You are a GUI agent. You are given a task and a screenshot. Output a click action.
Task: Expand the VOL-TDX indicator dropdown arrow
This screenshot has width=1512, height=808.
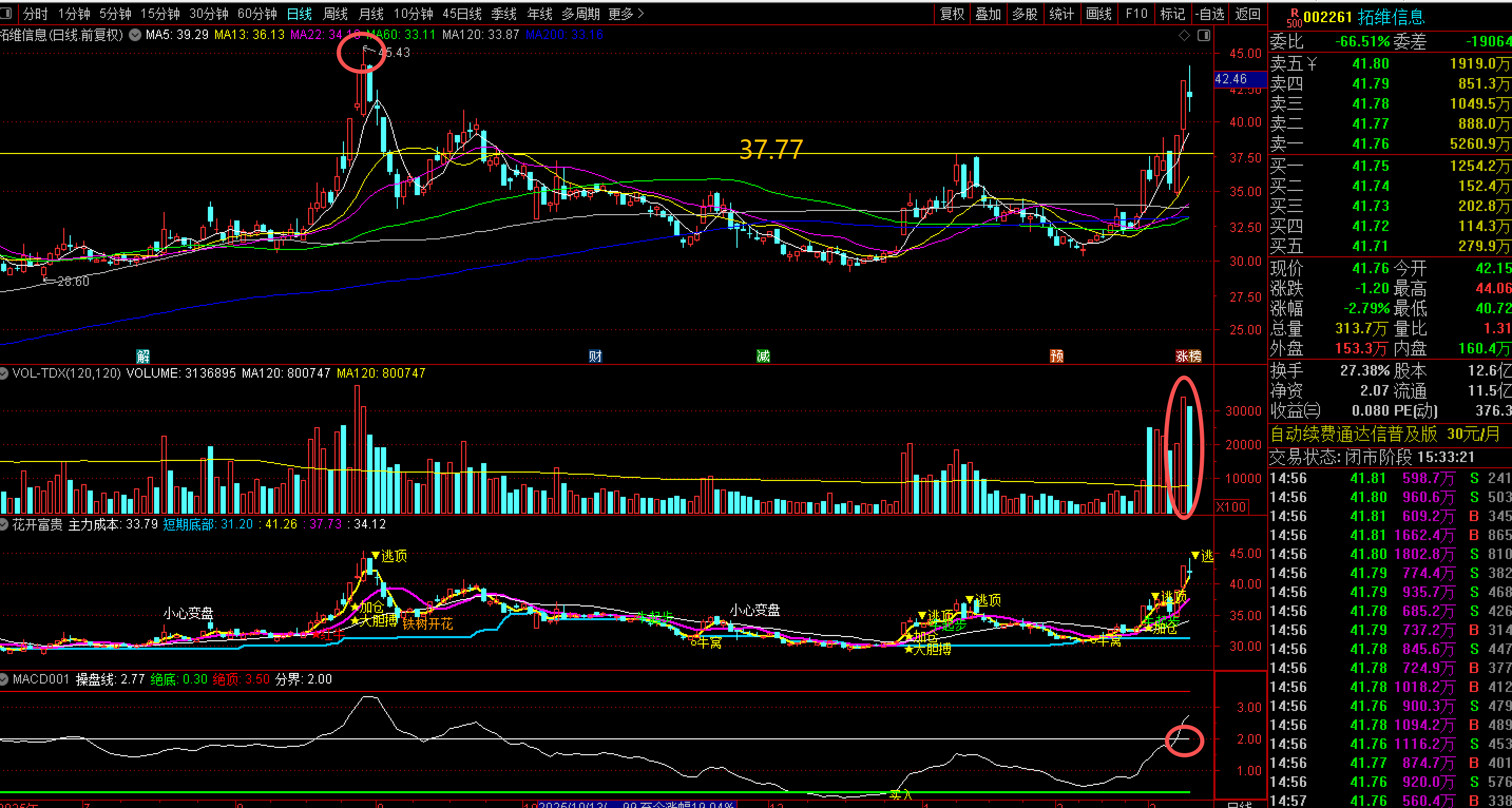[4, 373]
